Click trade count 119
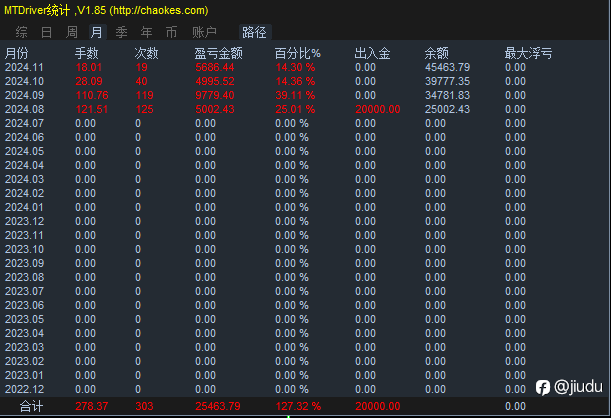This screenshot has height=418, width=611. [x=145, y=95]
